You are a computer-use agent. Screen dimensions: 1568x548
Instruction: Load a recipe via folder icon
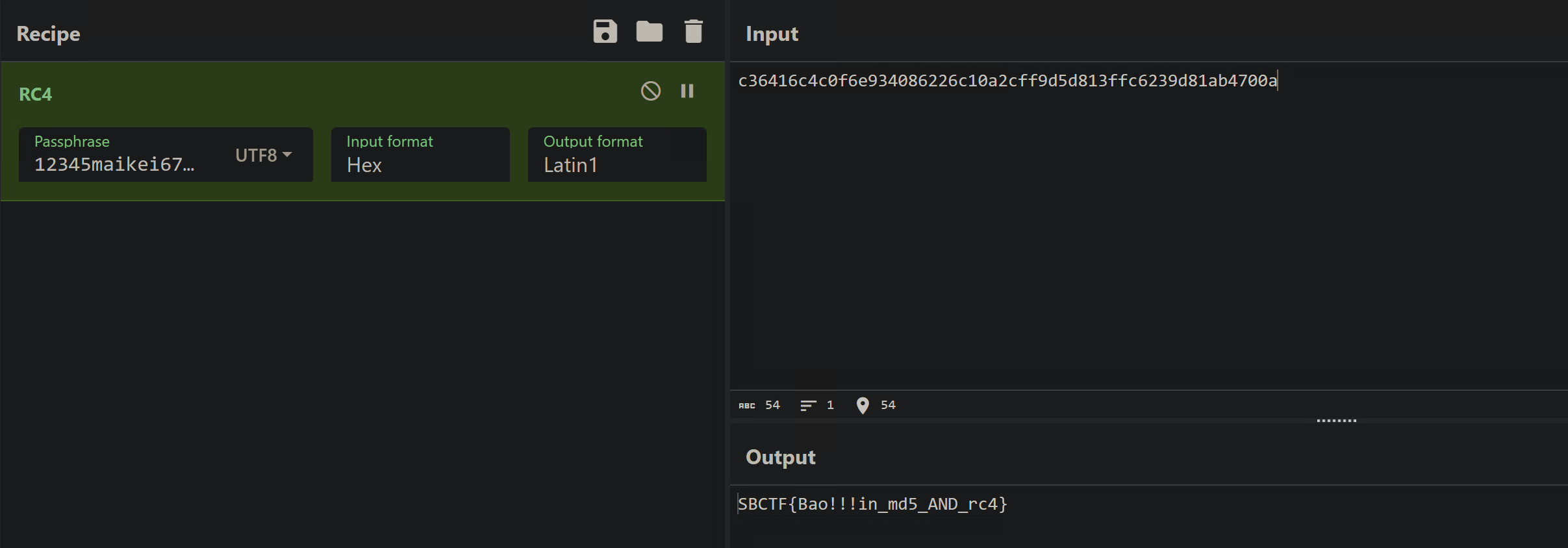click(x=649, y=32)
